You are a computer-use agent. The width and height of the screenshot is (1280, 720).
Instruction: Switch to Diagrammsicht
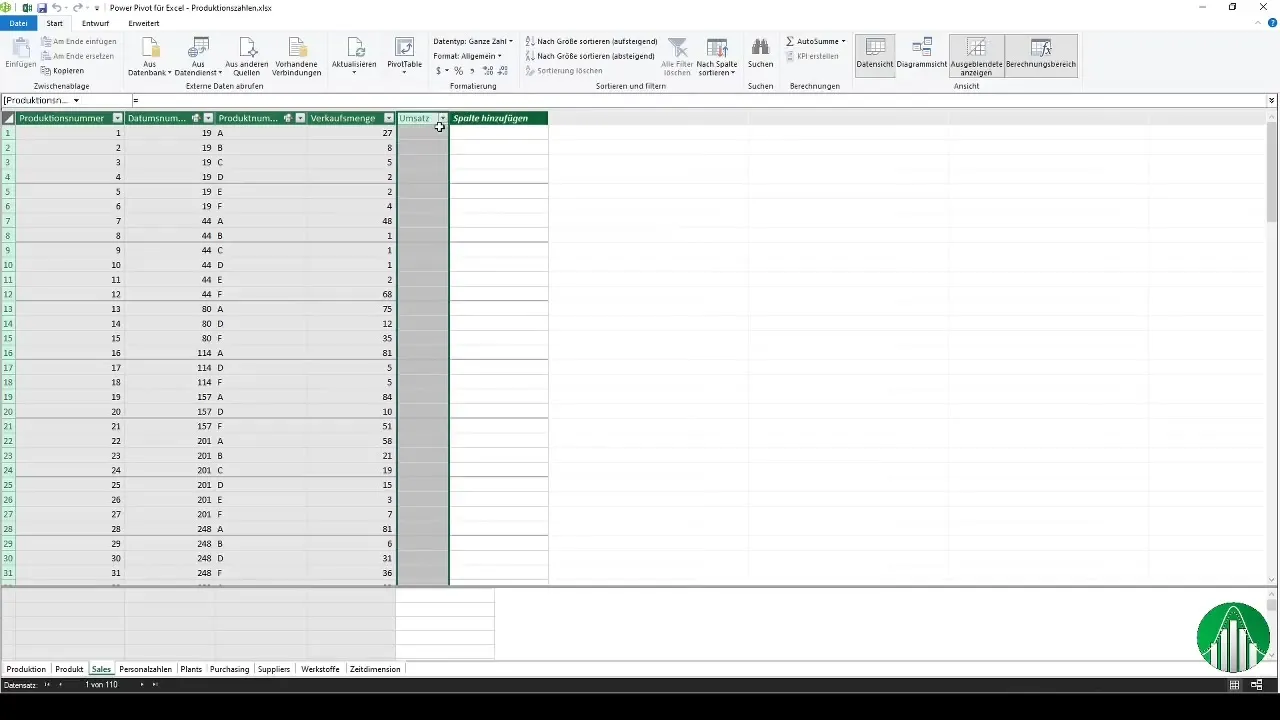coord(922,52)
